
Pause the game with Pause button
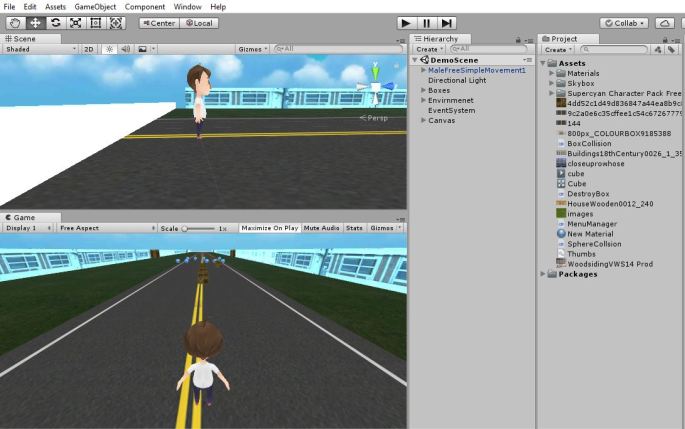(x=426, y=22)
